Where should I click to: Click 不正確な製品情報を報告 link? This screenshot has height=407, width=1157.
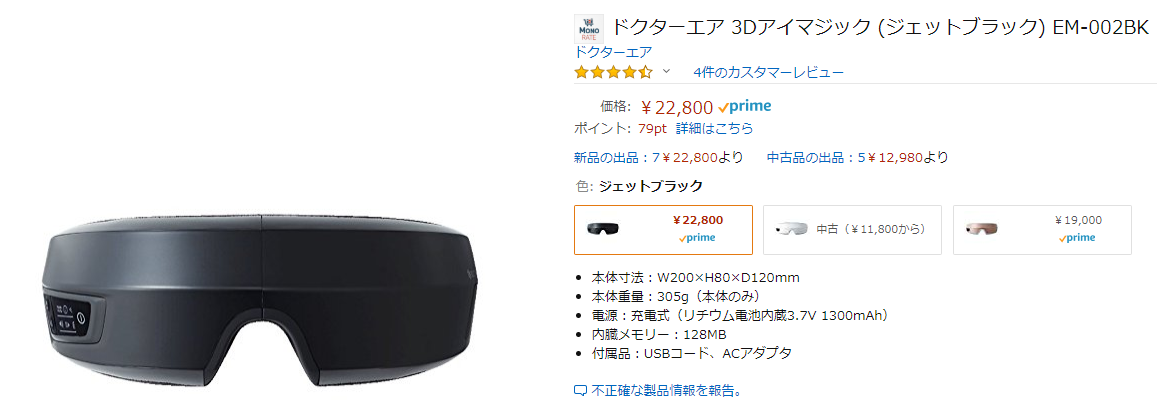pyautogui.click(x=665, y=390)
